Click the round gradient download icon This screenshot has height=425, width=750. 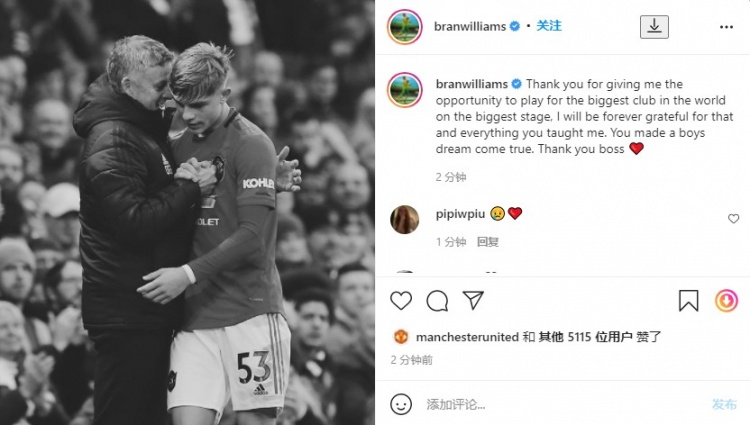(726, 301)
